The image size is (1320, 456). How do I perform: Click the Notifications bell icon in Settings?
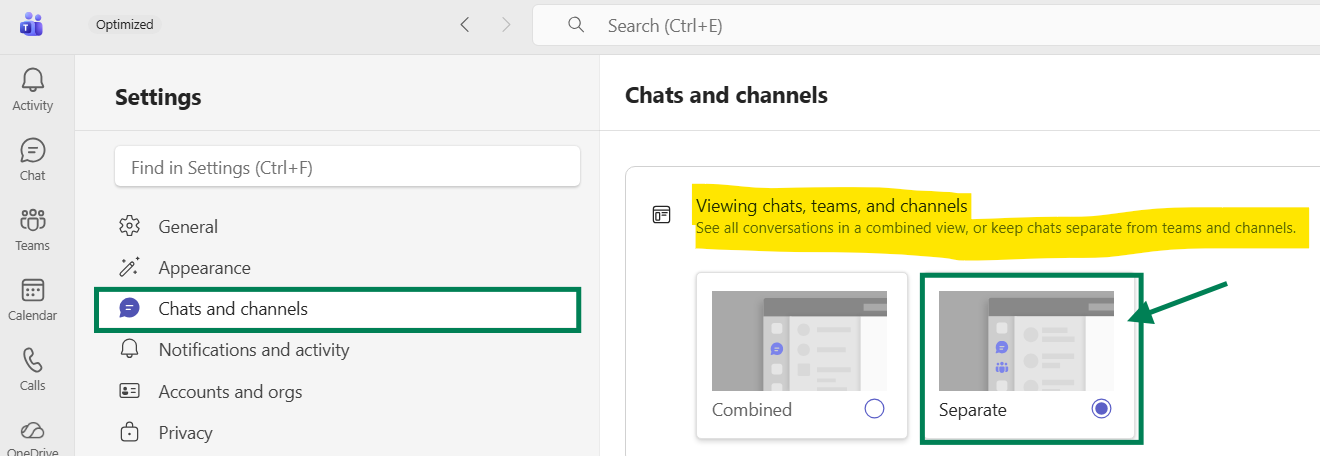tap(129, 350)
